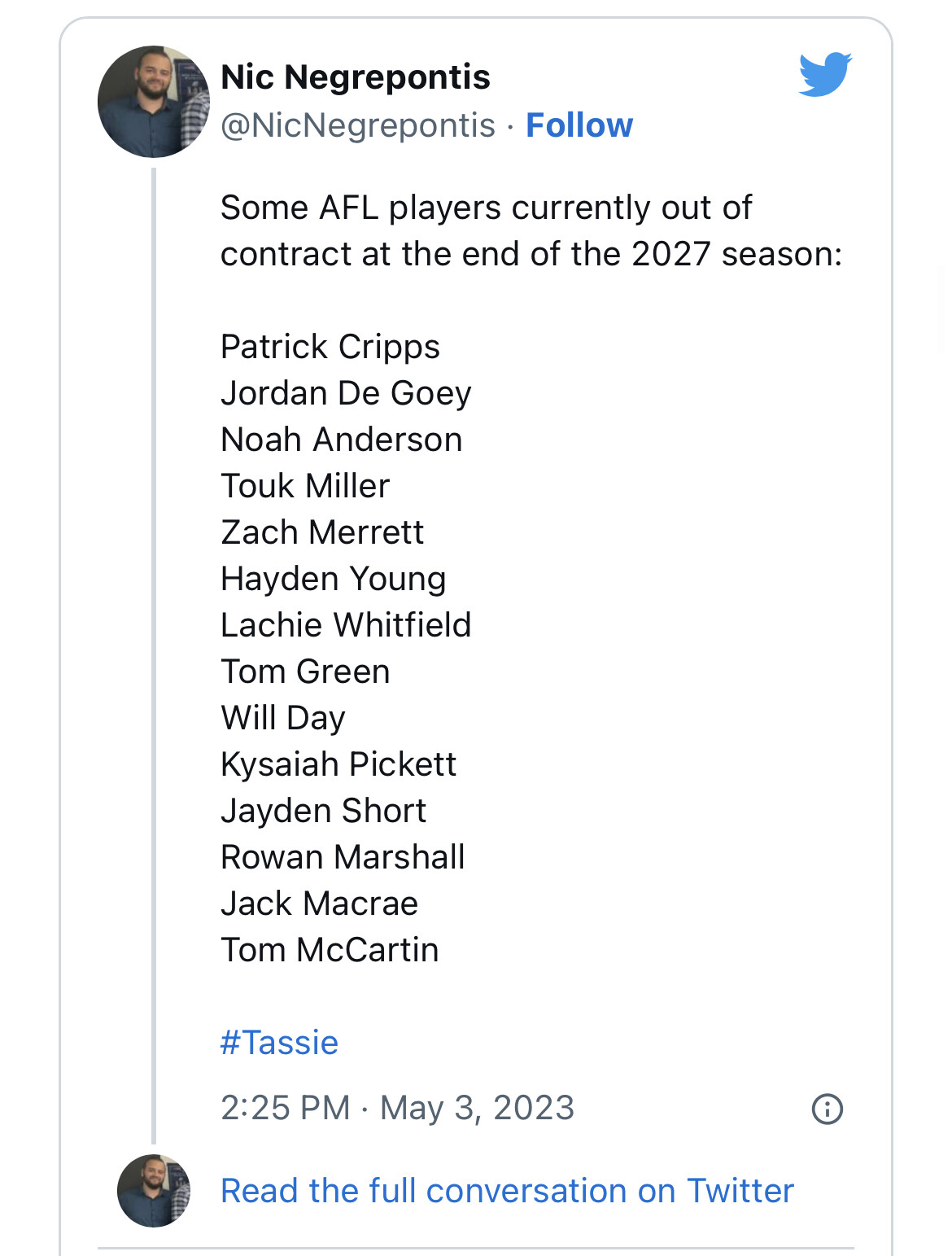Image resolution: width=952 pixels, height=1256 pixels.
Task: Click the Twitter bird logo icon
Action: coord(825,74)
